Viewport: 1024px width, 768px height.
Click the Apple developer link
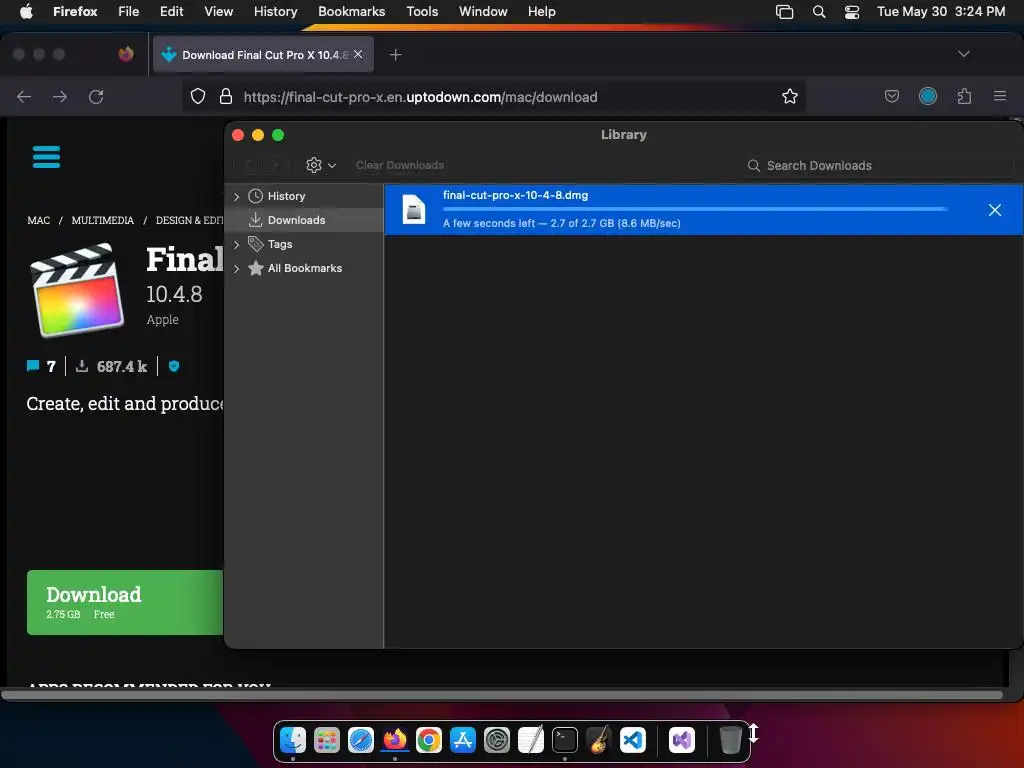[163, 319]
